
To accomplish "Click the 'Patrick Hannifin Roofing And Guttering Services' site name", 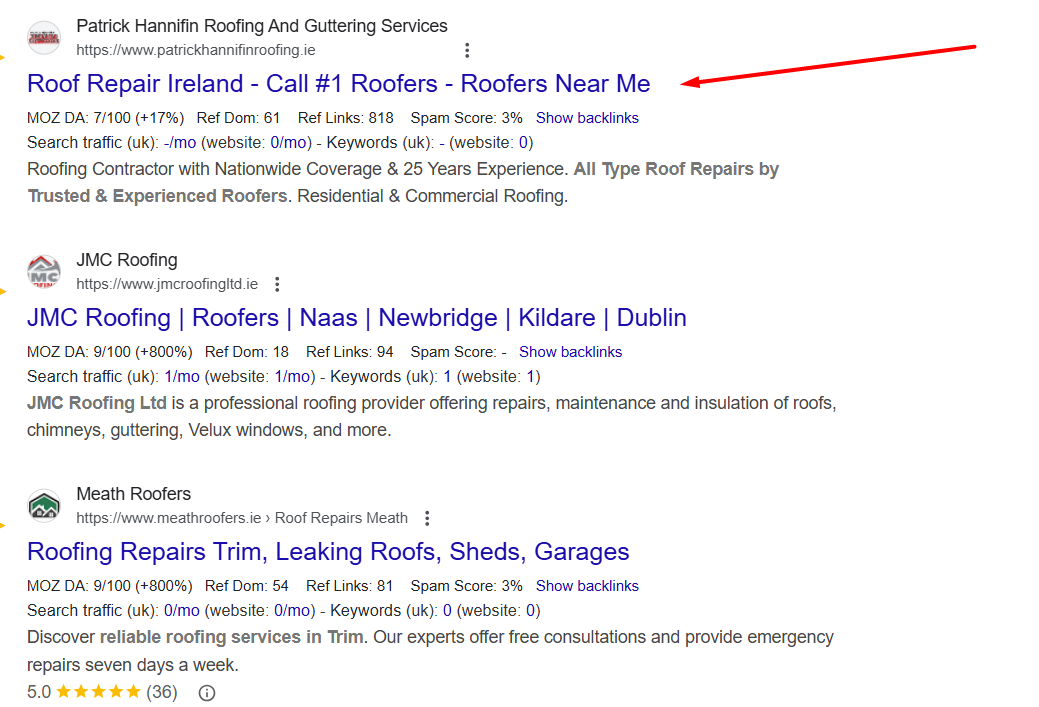I will coord(262,26).
